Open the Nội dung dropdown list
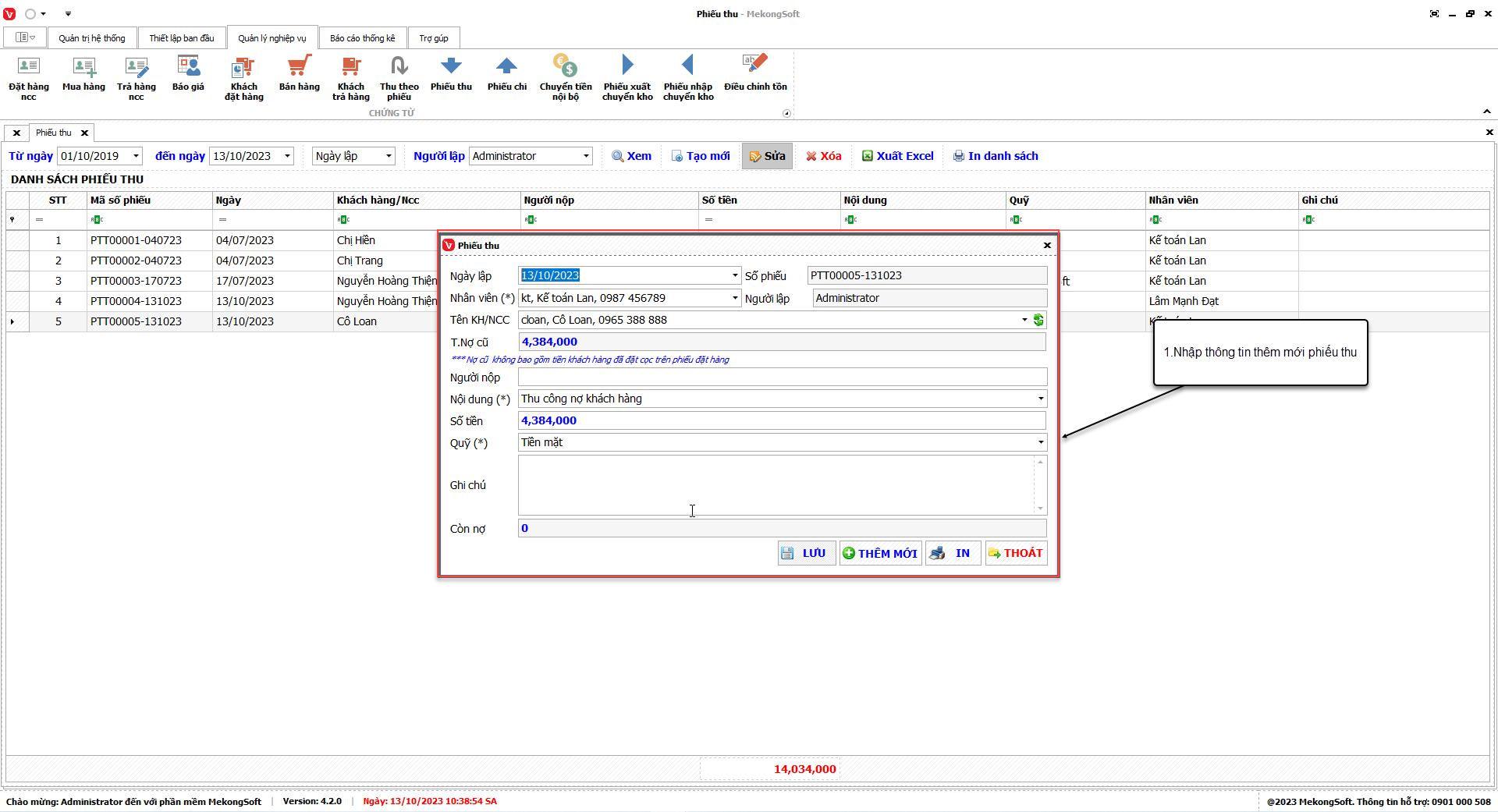This screenshot has height=812, width=1498. pyautogui.click(x=1040, y=399)
